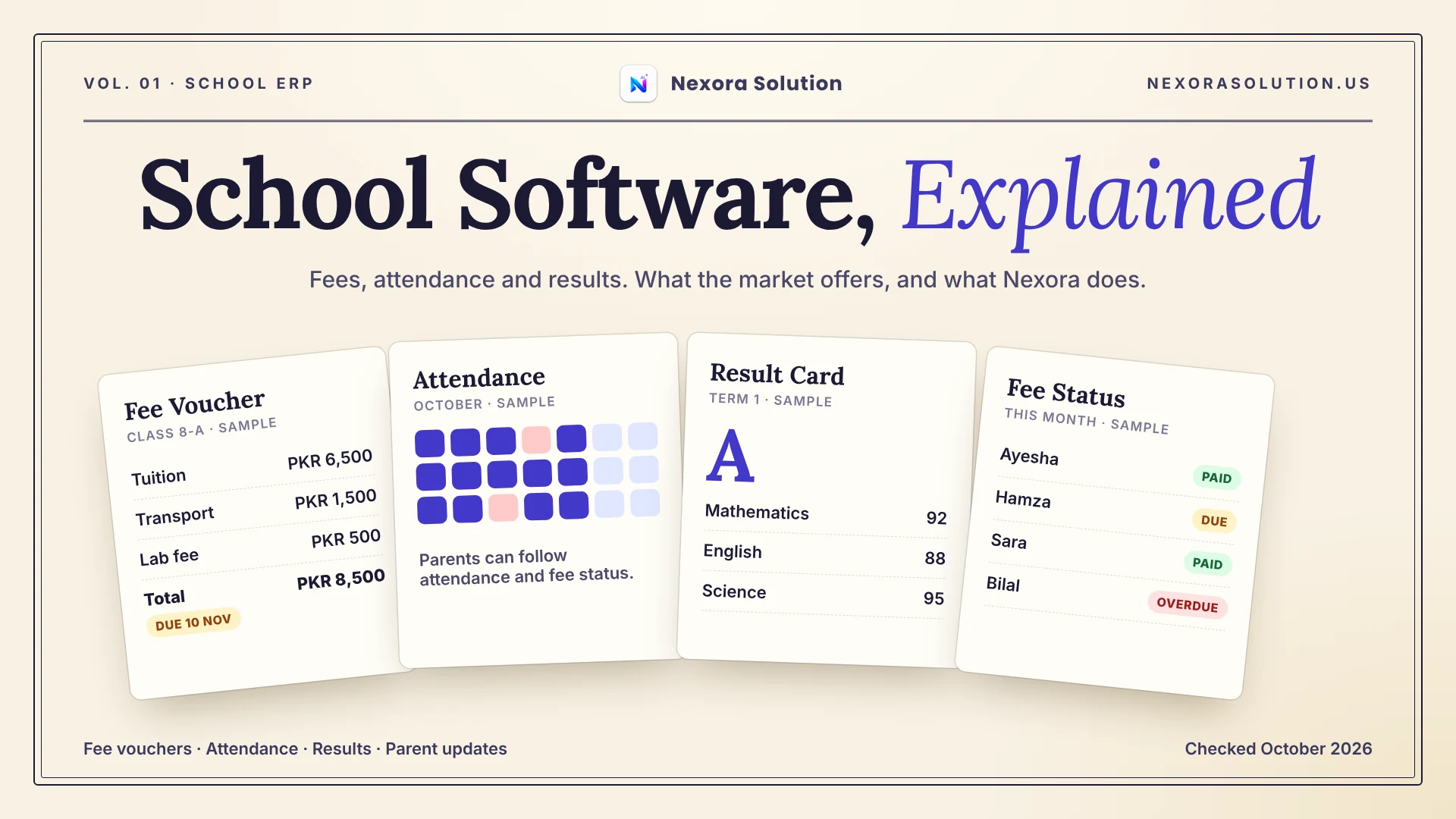
Task: Click the OCTOBER · SAMPLE label
Action: (x=485, y=403)
